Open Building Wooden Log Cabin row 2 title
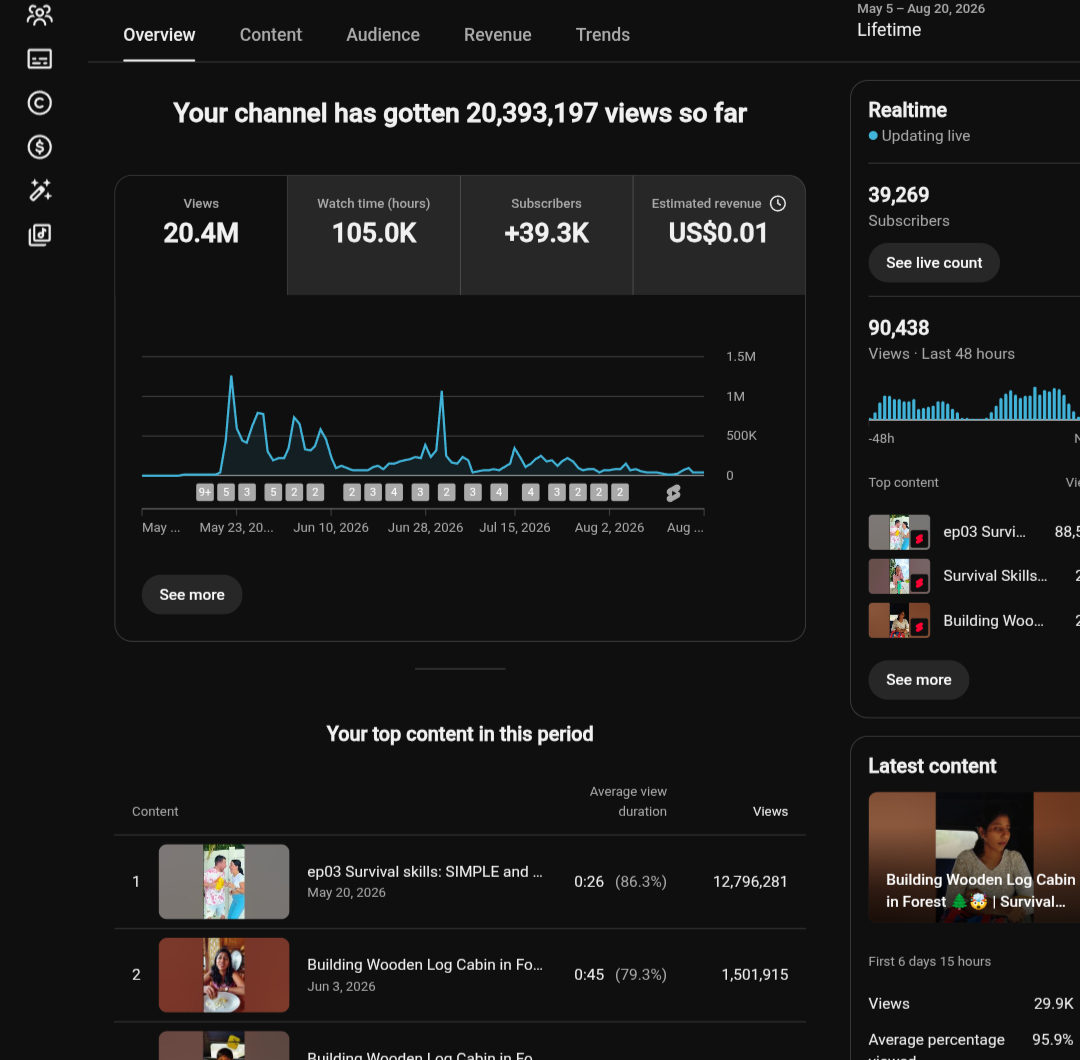Viewport: 1080px width, 1060px height. pos(425,965)
